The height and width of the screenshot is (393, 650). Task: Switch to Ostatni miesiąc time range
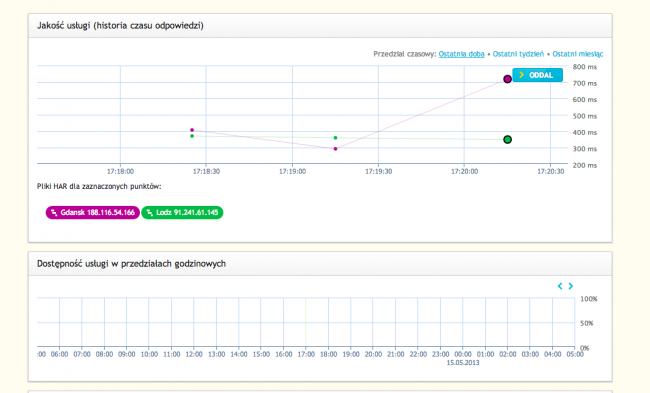[577, 54]
